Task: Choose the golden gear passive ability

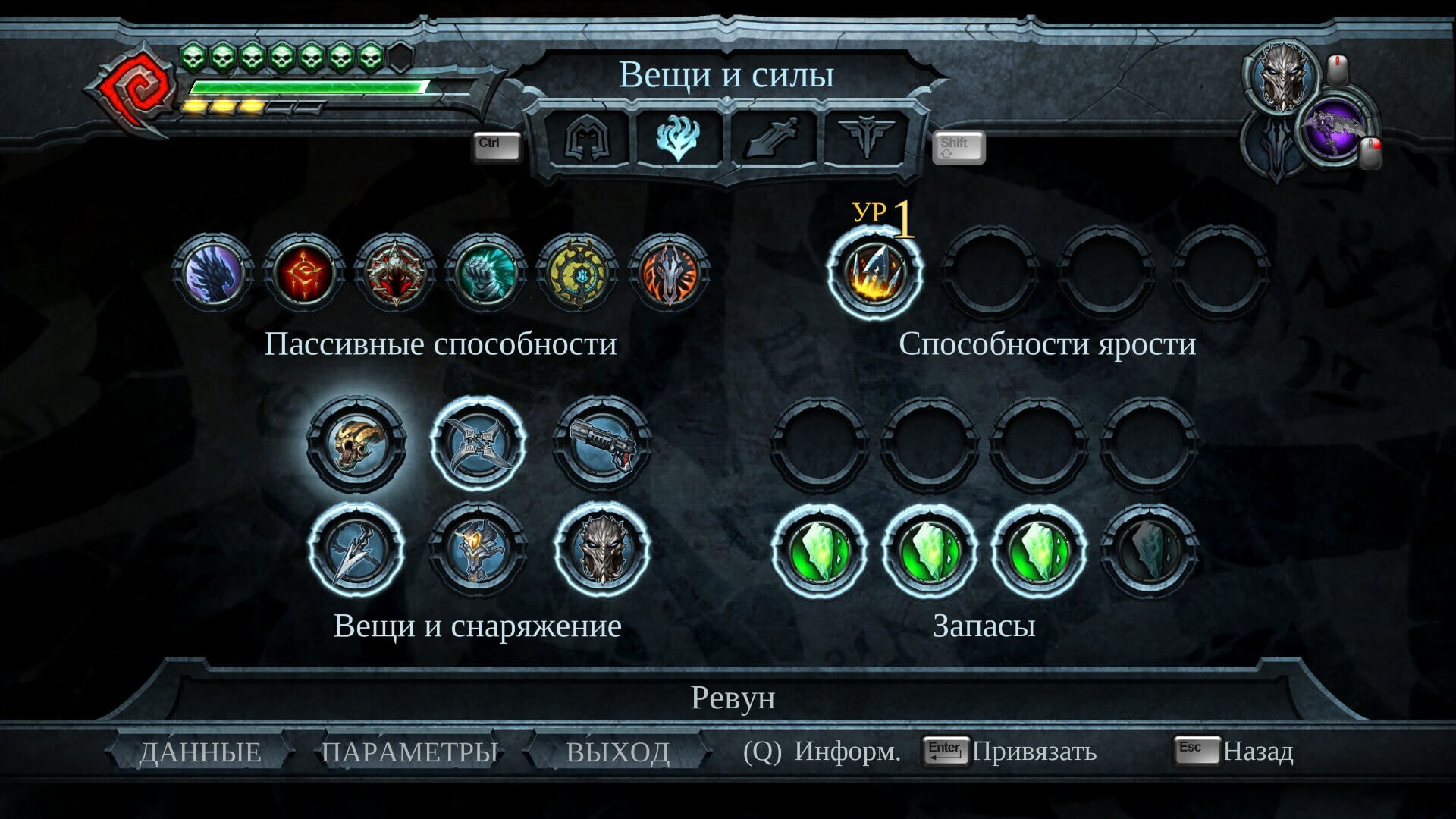Action: [x=577, y=273]
